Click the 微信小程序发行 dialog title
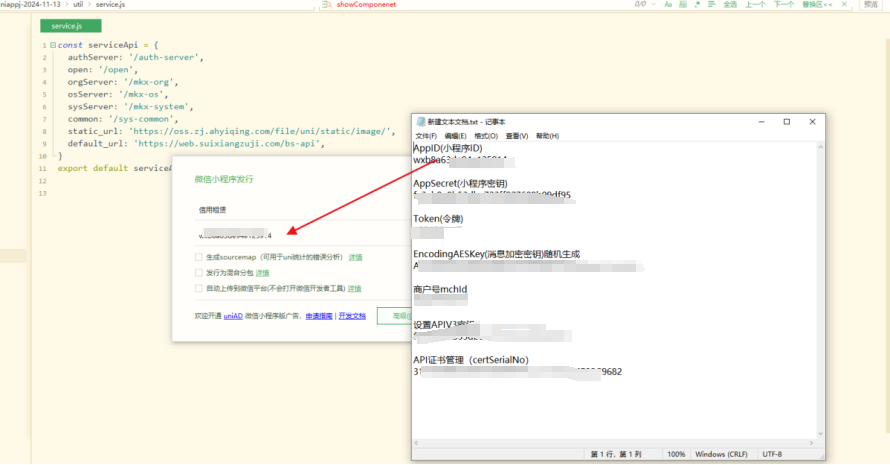This screenshot has height=465, width=890. coord(224,179)
